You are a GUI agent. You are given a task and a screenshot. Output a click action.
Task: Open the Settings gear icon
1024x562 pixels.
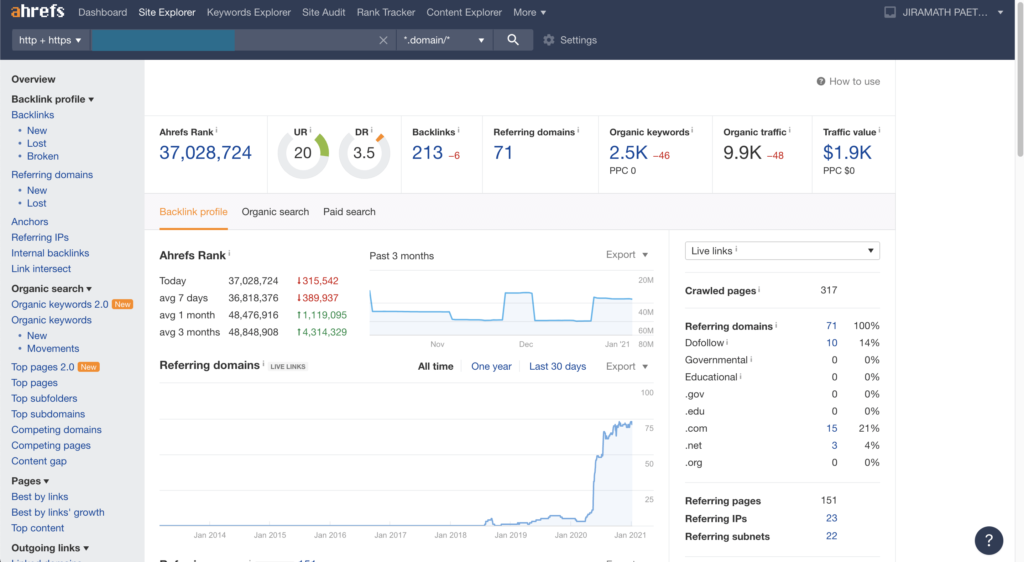coord(549,40)
